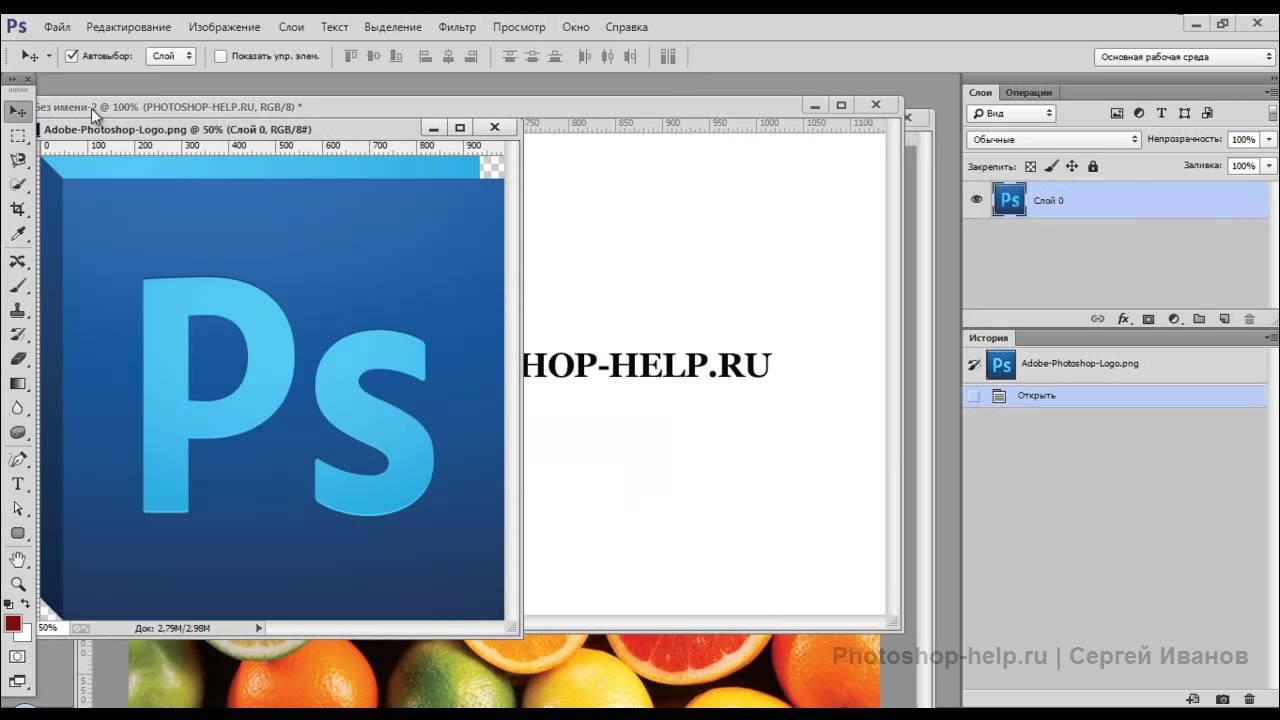Expand the opacity slider arrow
Viewport: 1280px width, 720px height.
pyautogui.click(x=1269, y=139)
